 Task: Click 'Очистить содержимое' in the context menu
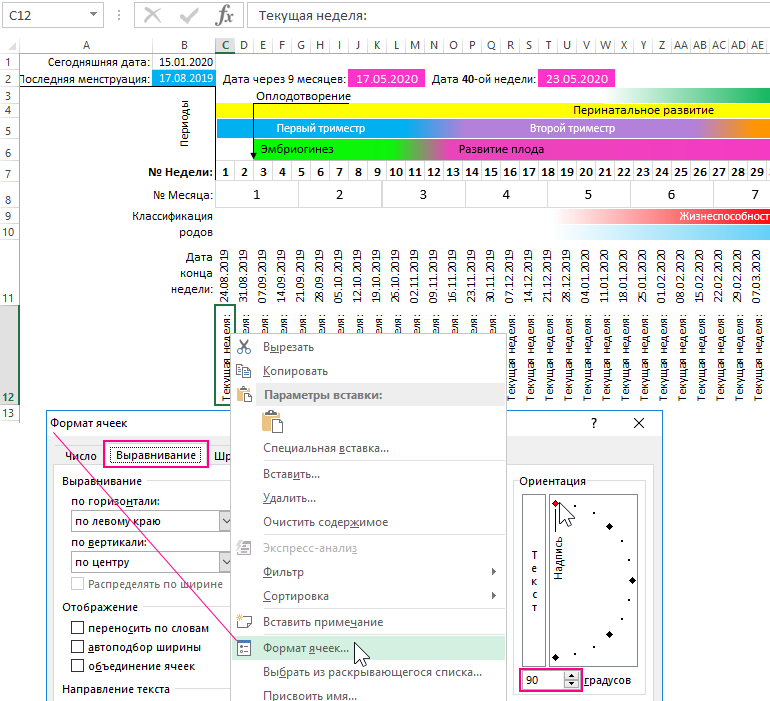click(325, 522)
